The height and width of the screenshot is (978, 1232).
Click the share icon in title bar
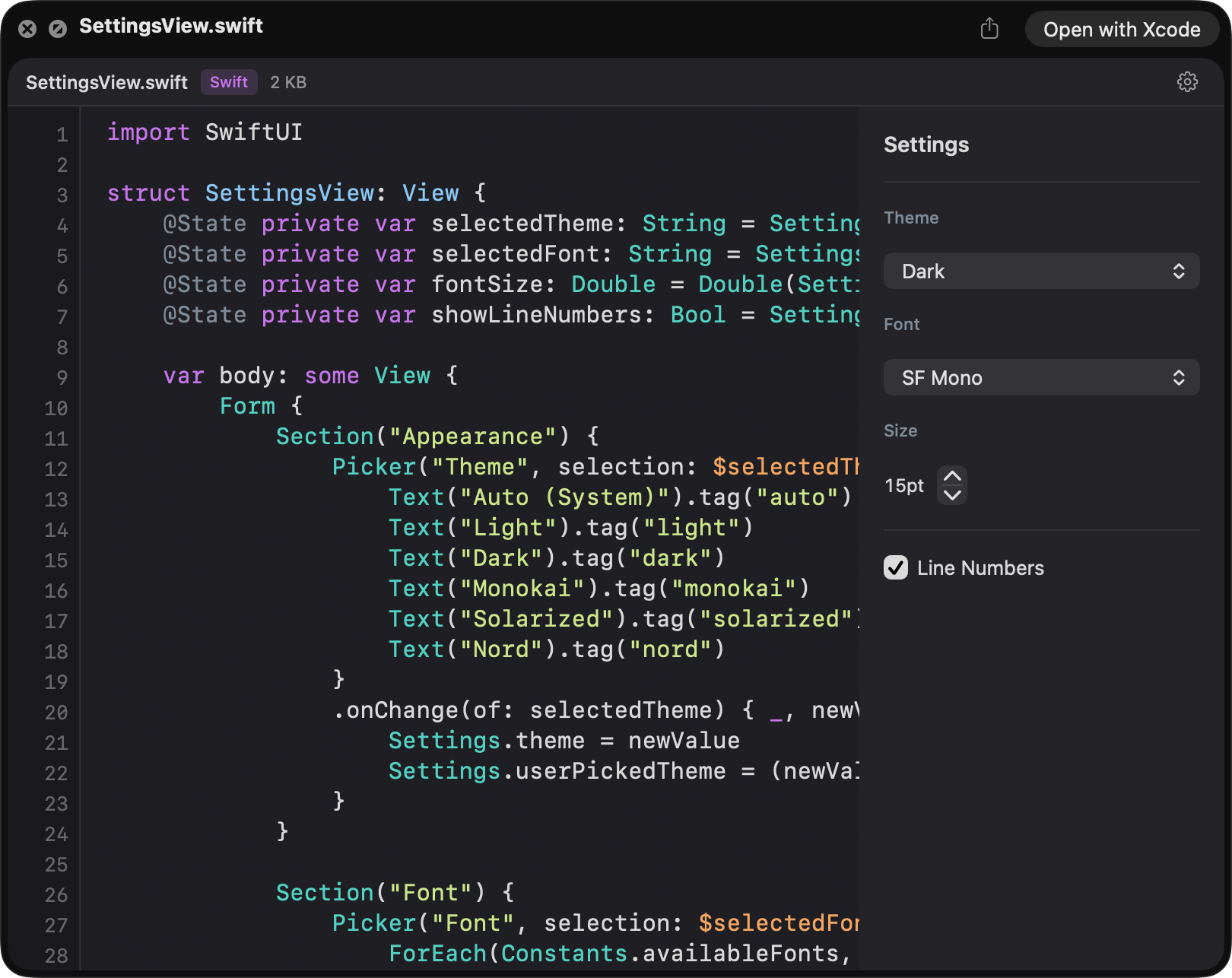(989, 29)
